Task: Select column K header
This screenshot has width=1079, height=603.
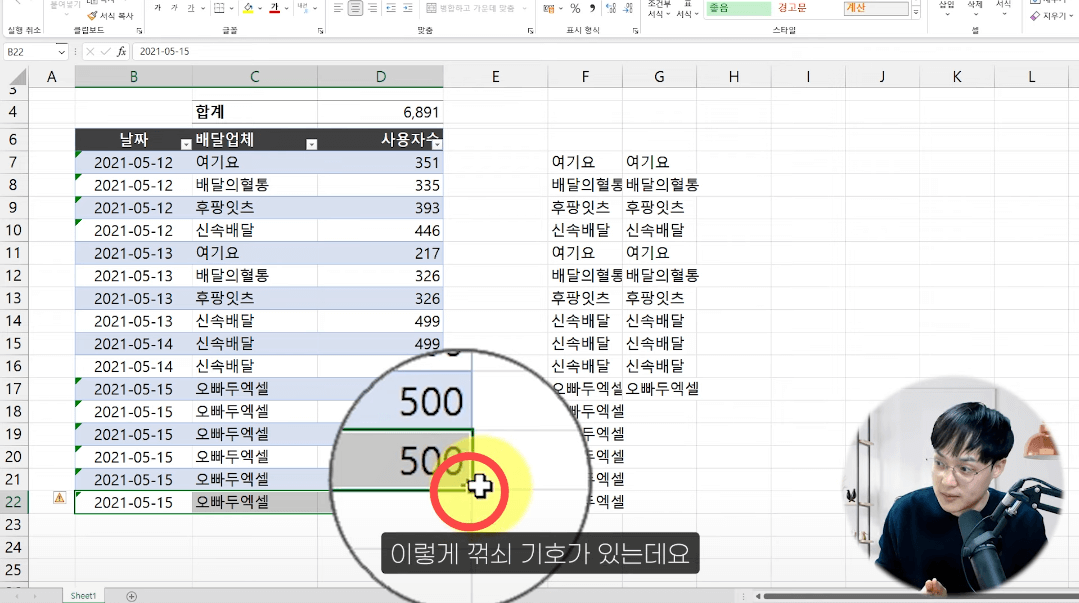Action: coord(957,77)
